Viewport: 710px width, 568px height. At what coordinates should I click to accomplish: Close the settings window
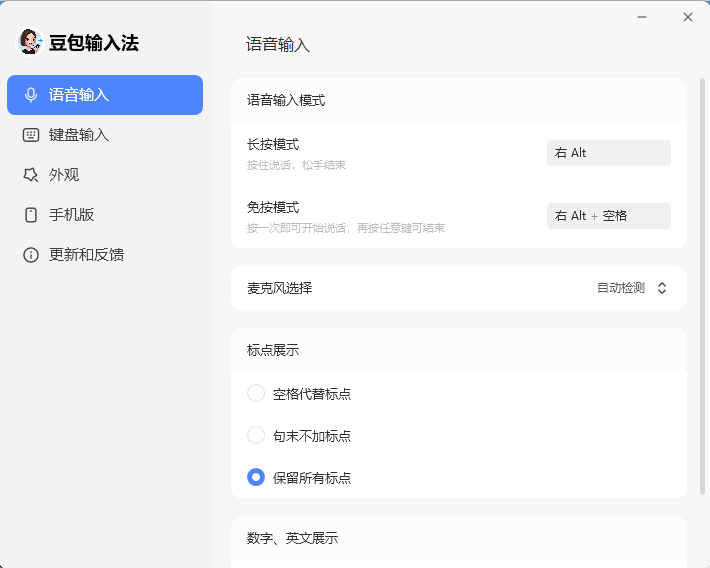point(688,17)
